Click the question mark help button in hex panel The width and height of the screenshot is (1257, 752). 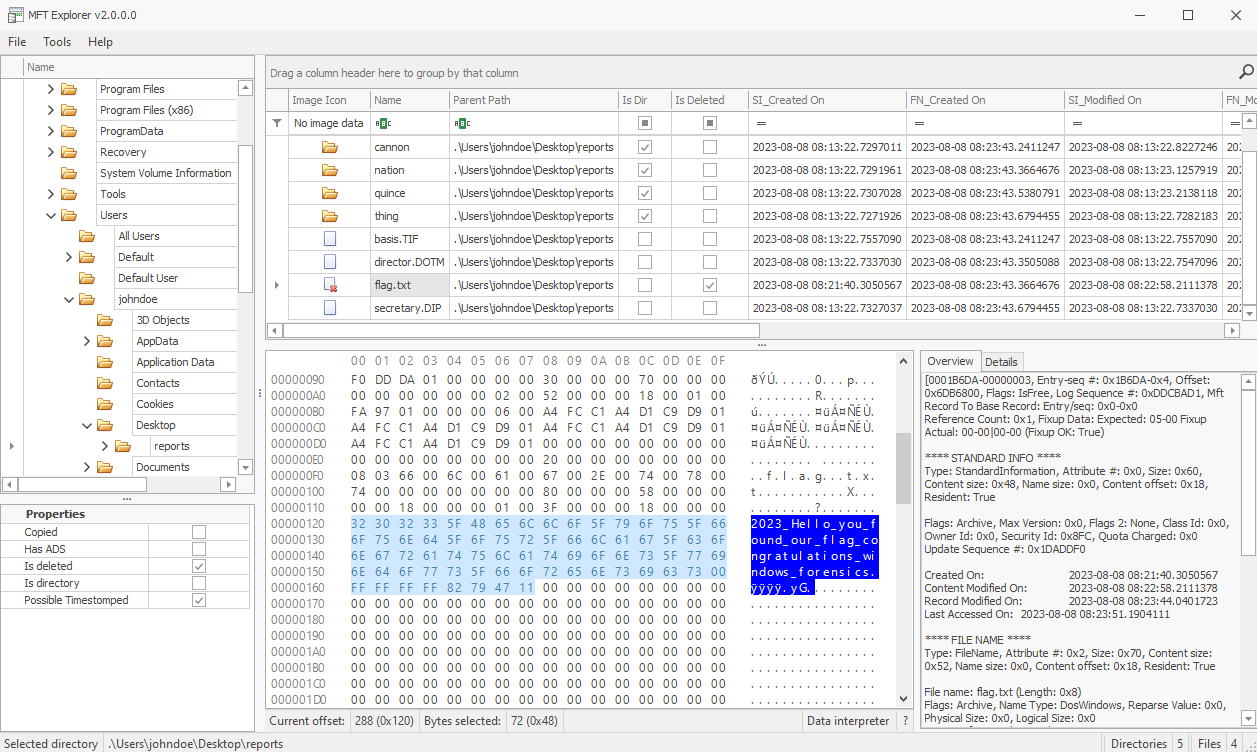click(x=906, y=720)
